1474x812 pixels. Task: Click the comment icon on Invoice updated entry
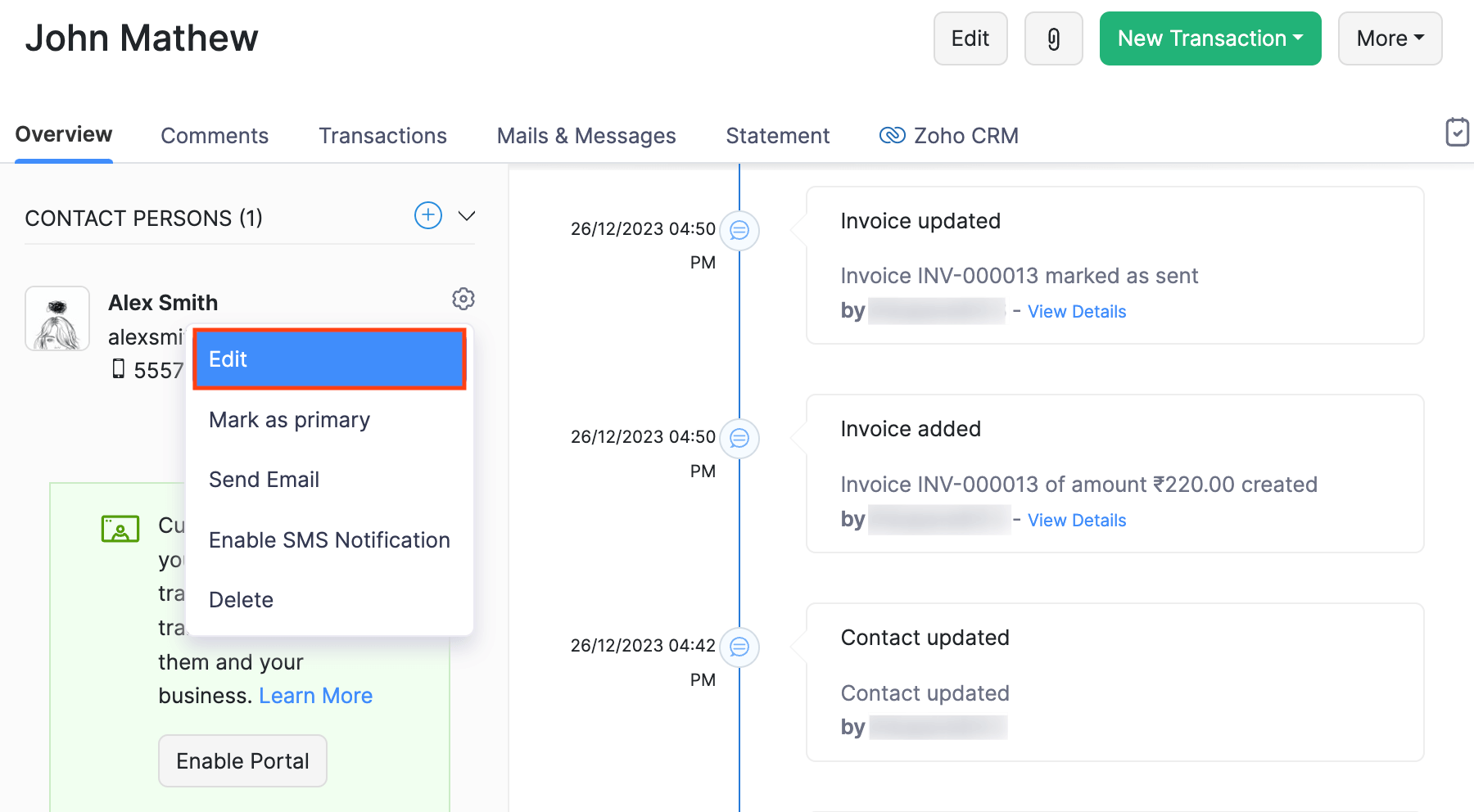tap(739, 231)
